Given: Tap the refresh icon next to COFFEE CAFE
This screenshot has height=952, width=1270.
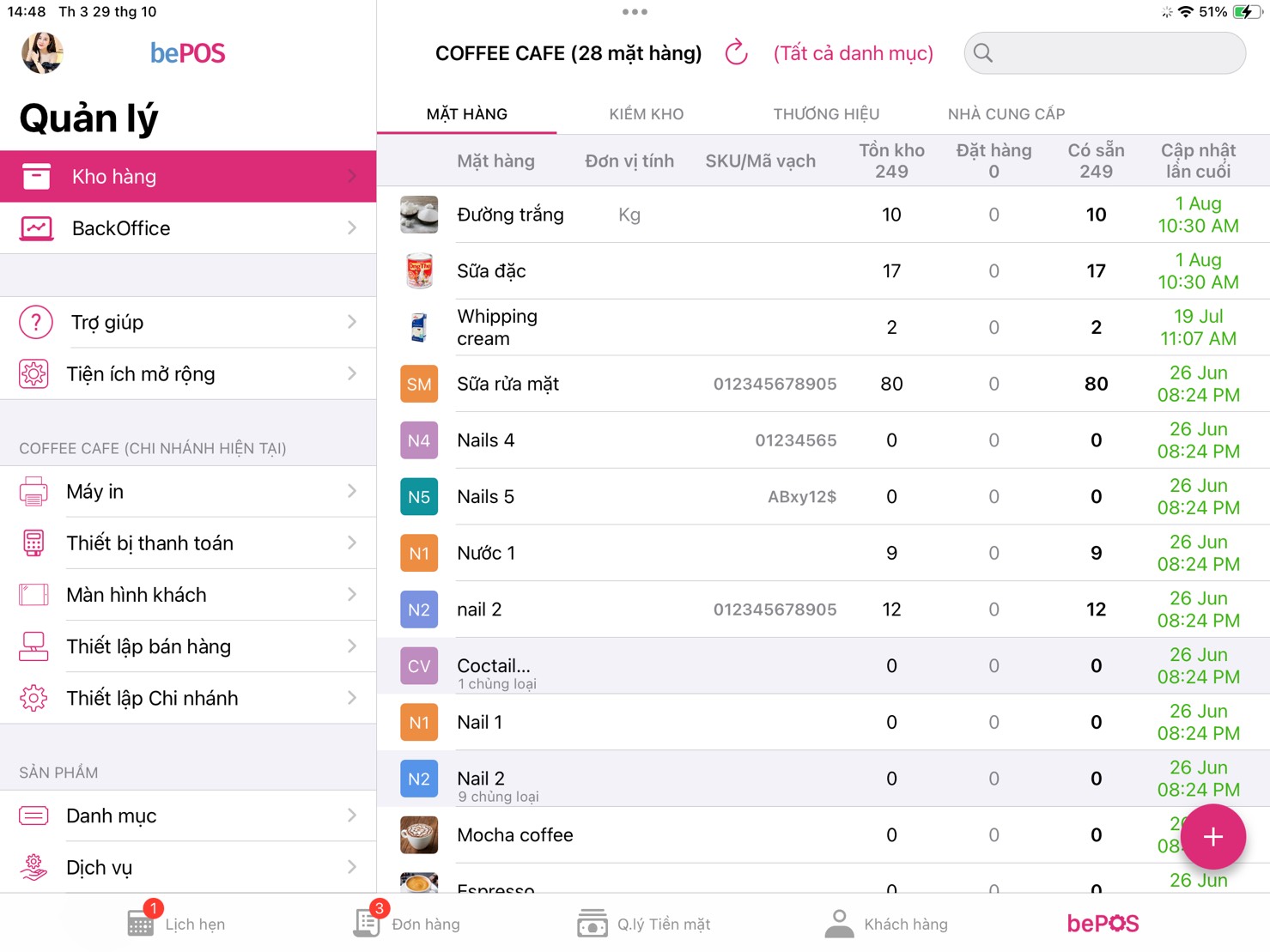Looking at the screenshot, I should [x=736, y=53].
